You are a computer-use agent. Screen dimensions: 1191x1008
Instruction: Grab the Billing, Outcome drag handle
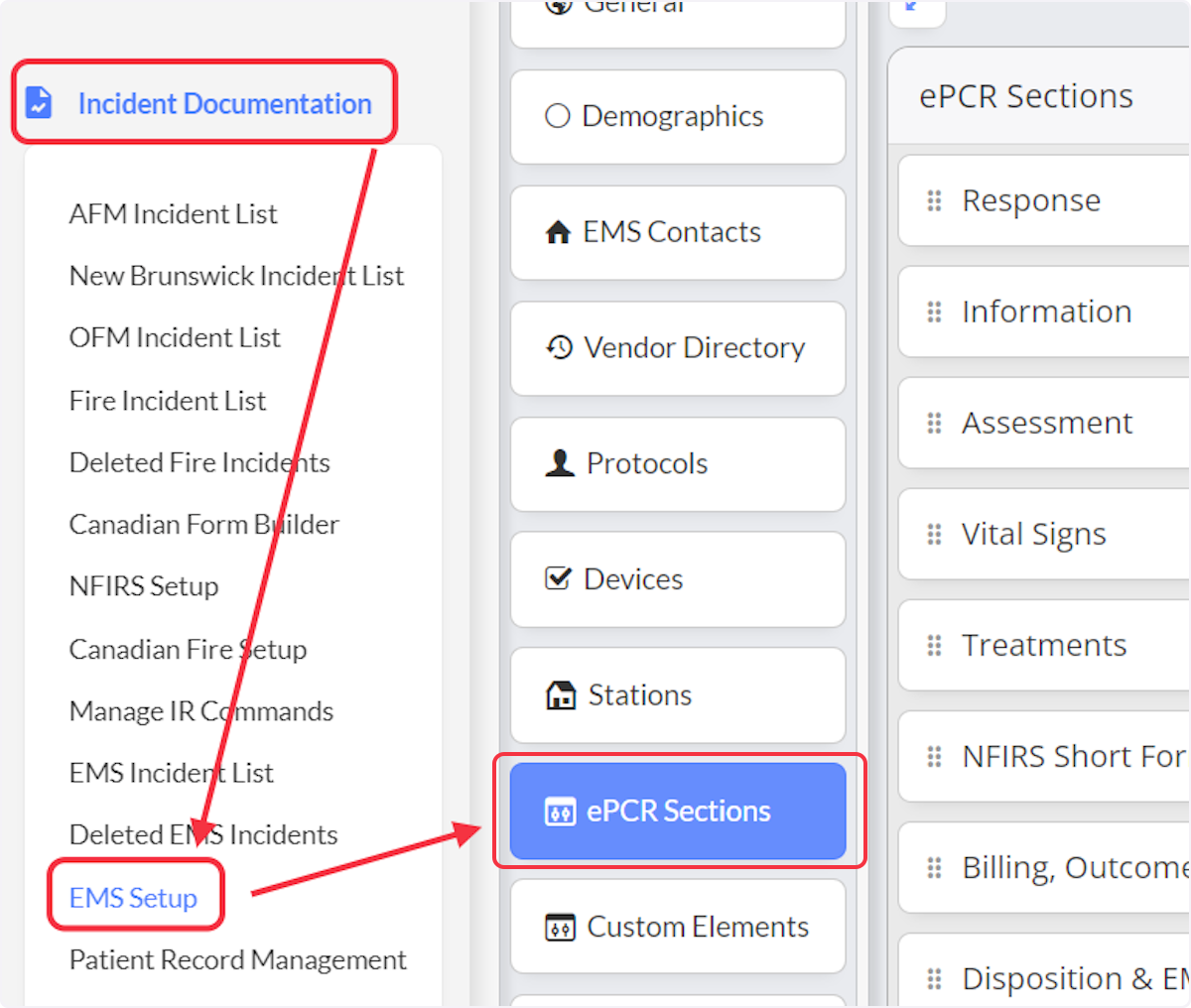click(934, 867)
